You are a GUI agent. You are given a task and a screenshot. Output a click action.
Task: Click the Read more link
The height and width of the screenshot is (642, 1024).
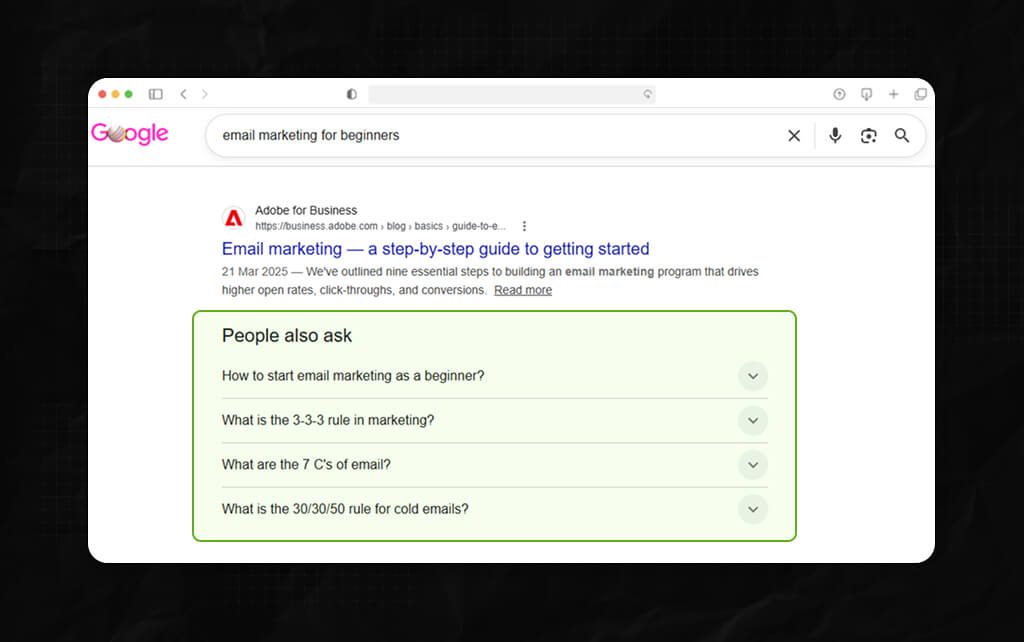522,290
